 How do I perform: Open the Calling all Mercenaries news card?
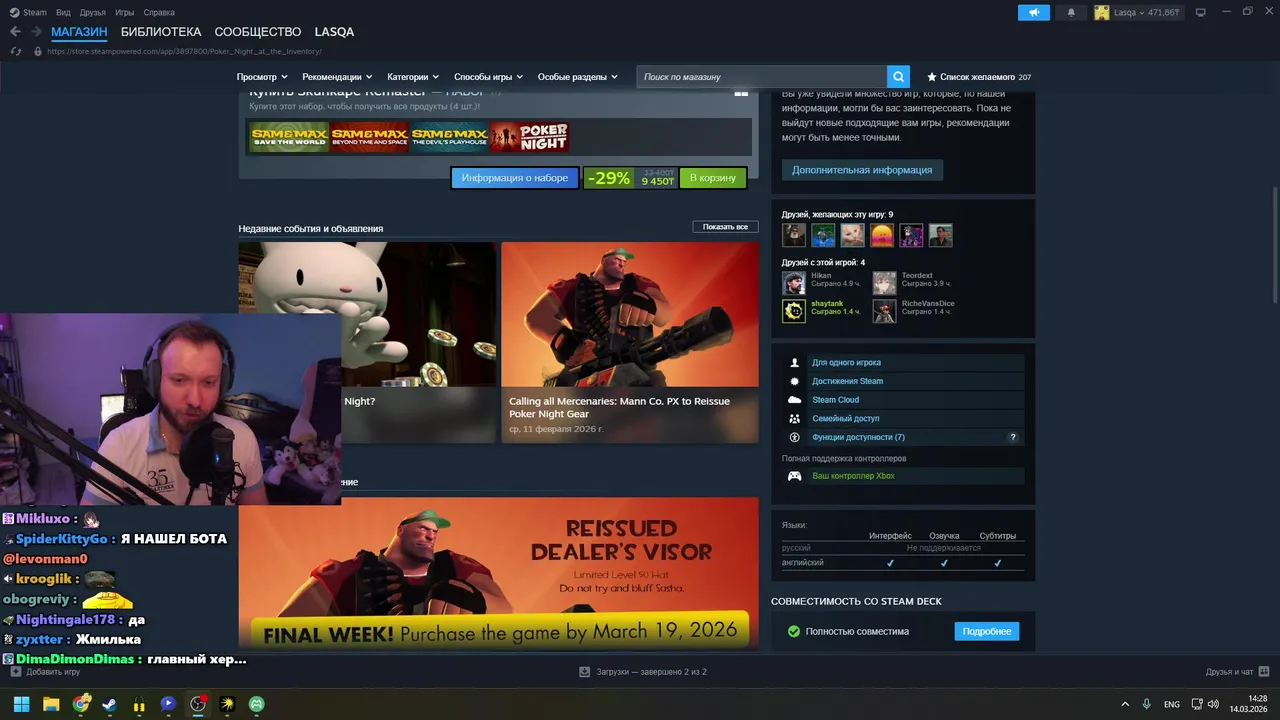[629, 342]
